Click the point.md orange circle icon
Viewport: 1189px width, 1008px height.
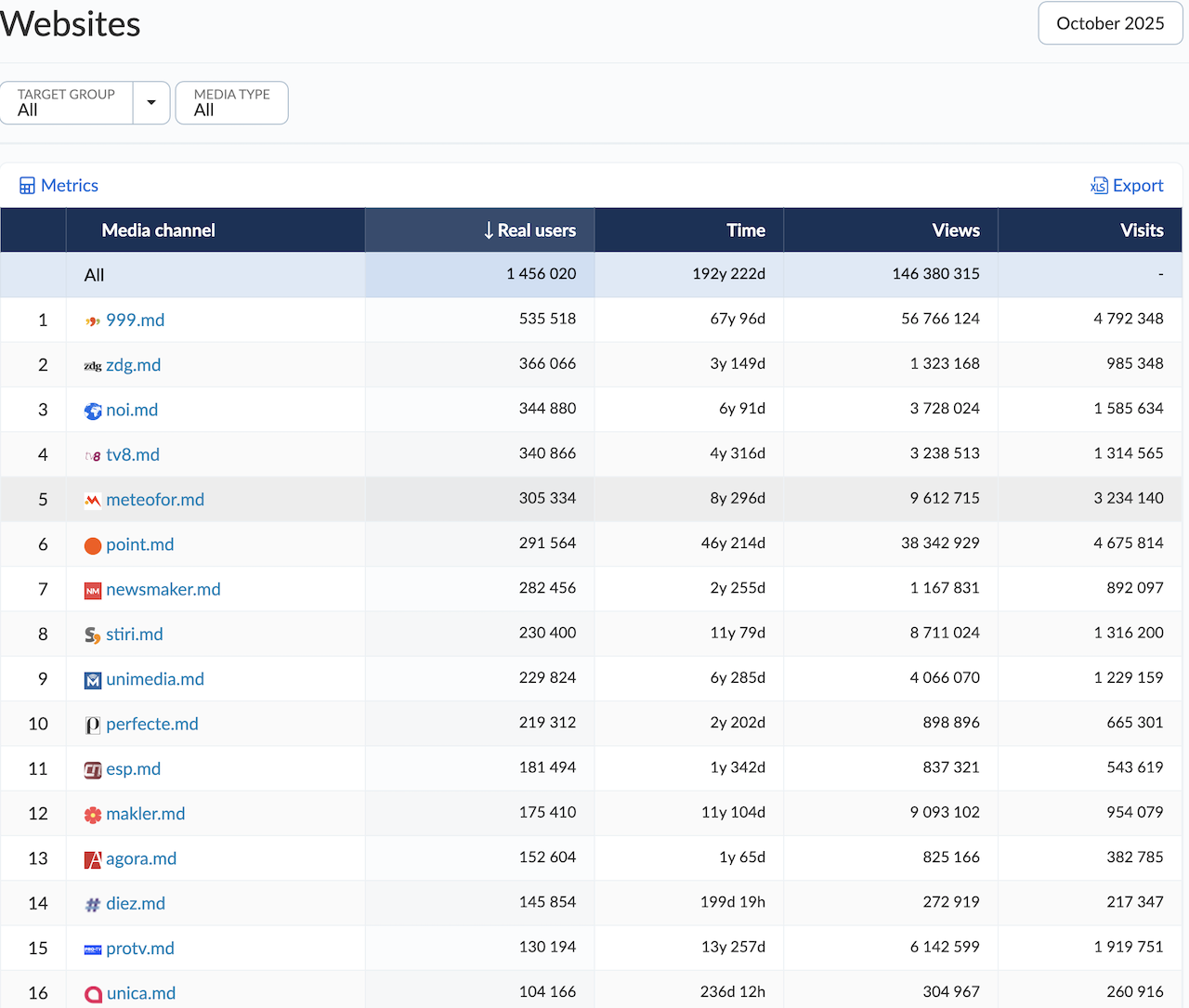tap(93, 545)
